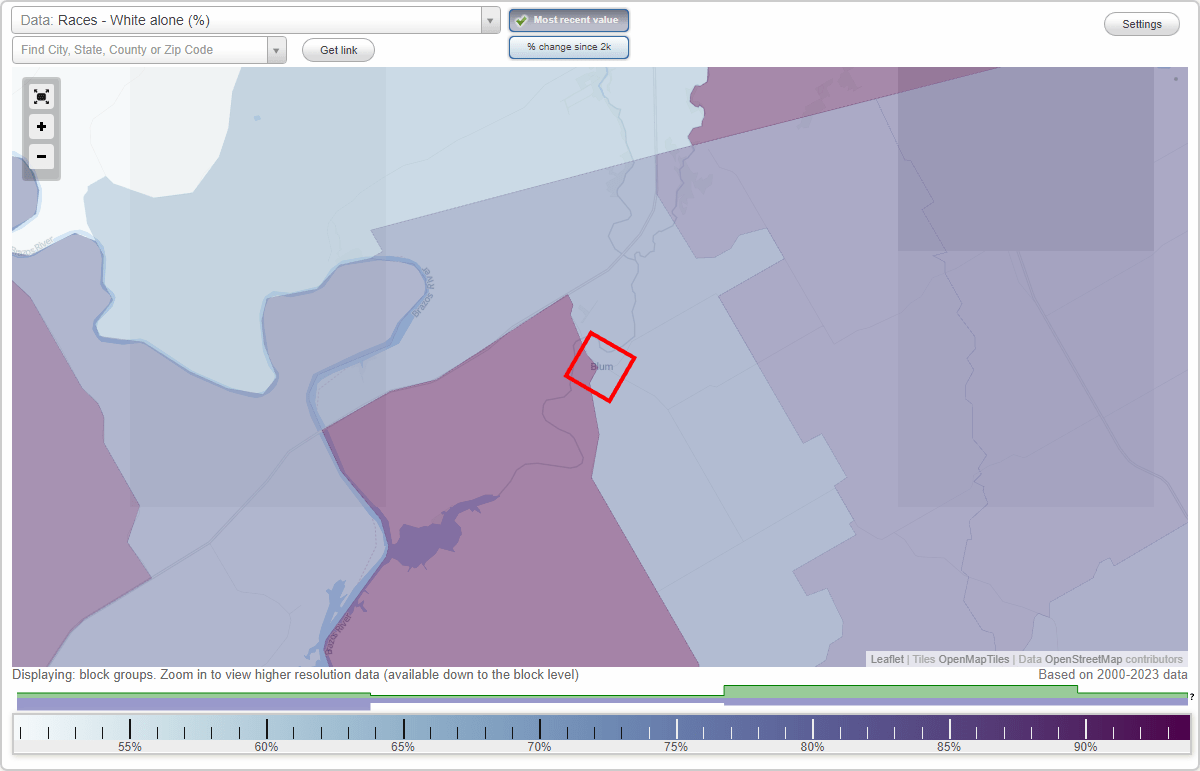Screen dimensions: 1200x771
Task: Expand the location search dropdown arrow
Action: coord(277,49)
